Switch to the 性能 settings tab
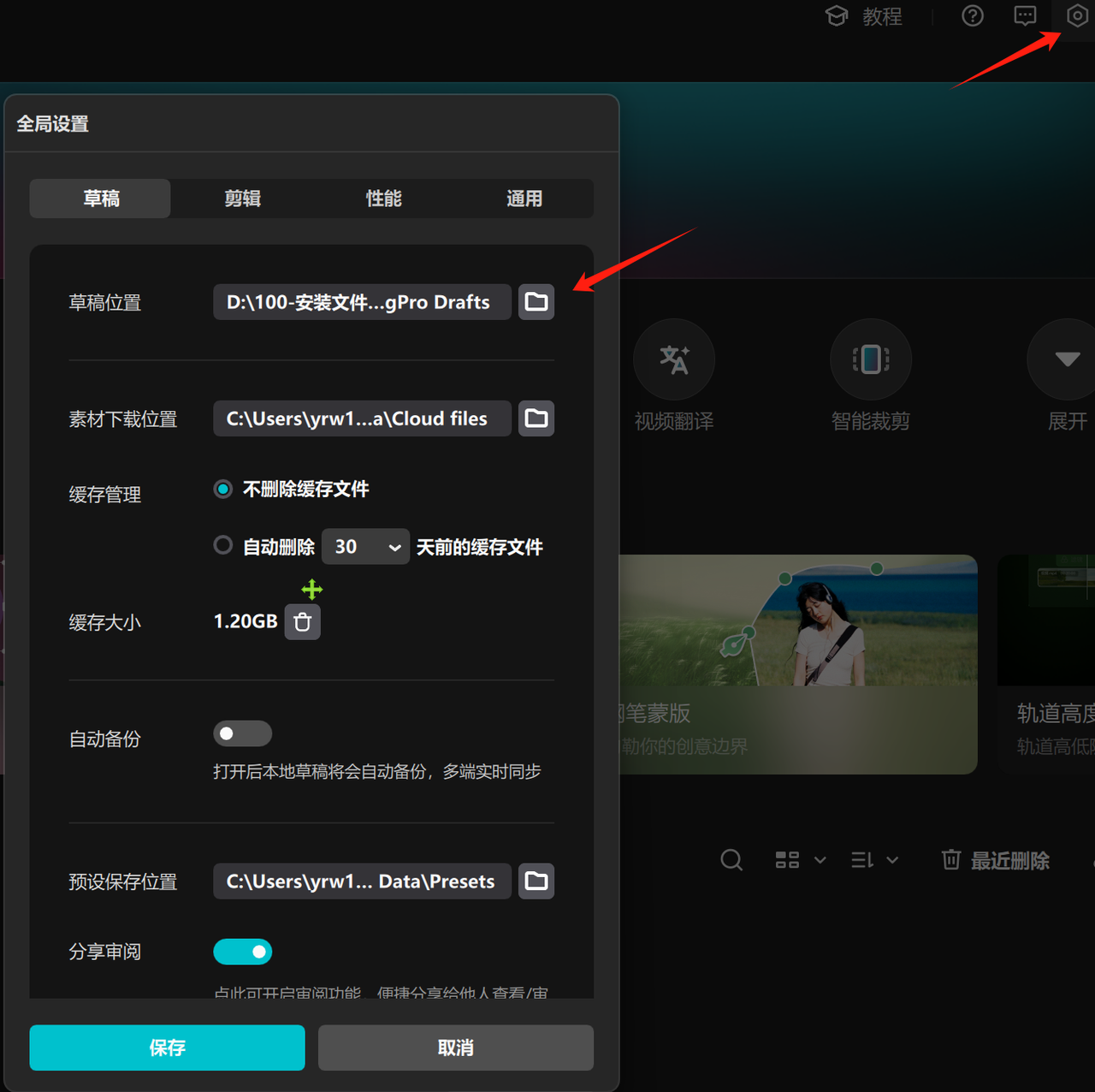The width and height of the screenshot is (1095, 1092). pyautogui.click(x=382, y=199)
